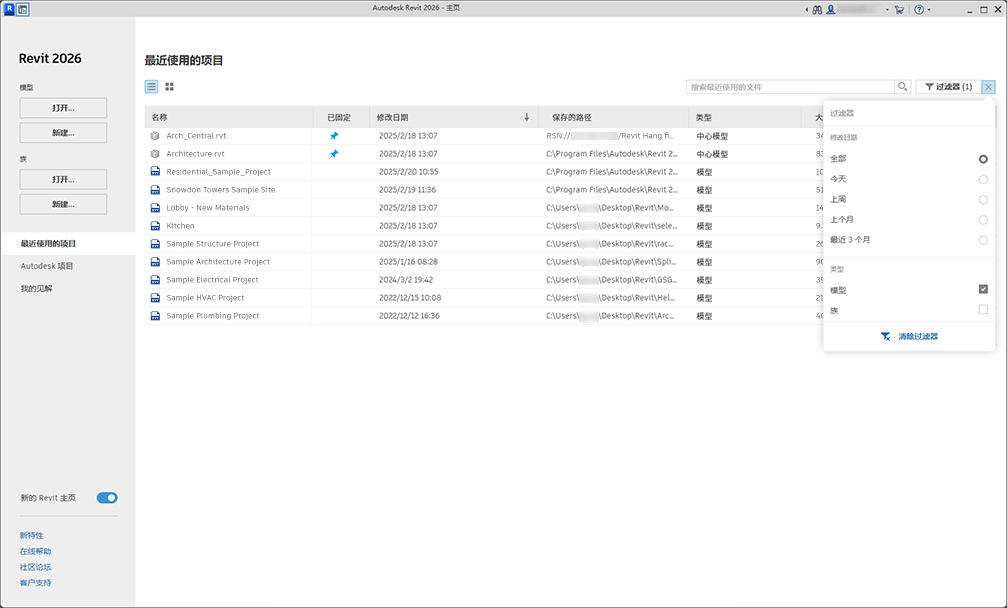Click the user account icon
This screenshot has height=608, width=1007.
pyautogui.click(x=830, y=10)
